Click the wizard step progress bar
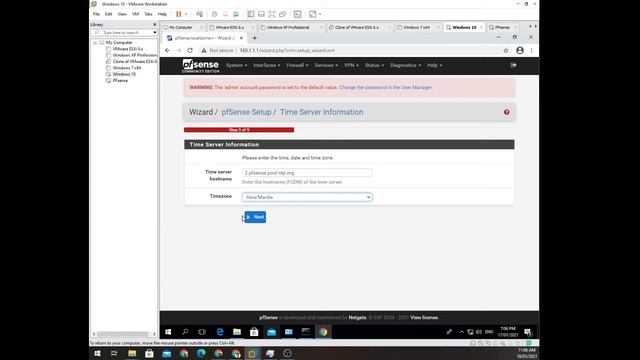640x360 pixels. pos(239,130)
